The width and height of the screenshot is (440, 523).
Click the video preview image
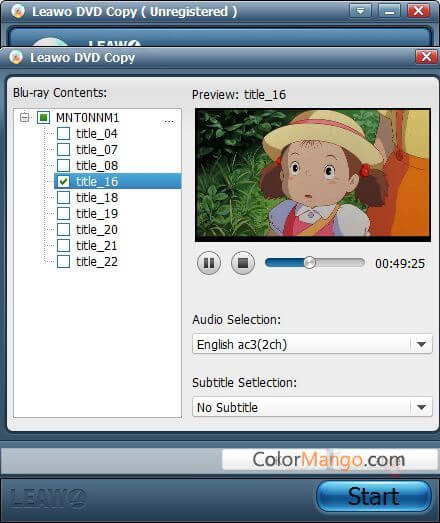coord(313,174)
